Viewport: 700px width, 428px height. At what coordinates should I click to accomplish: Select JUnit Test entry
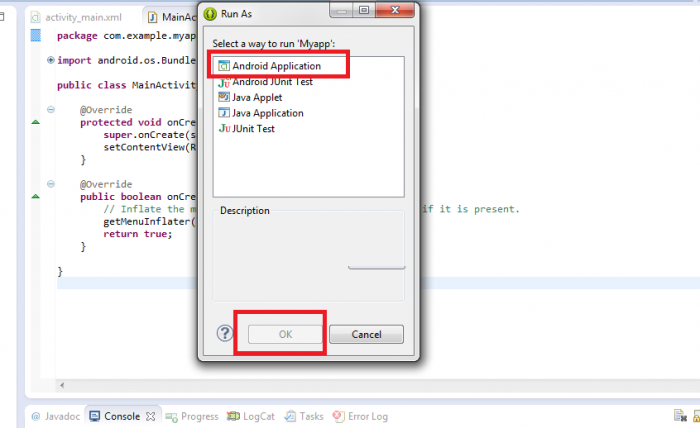click(x=246, y=129)
